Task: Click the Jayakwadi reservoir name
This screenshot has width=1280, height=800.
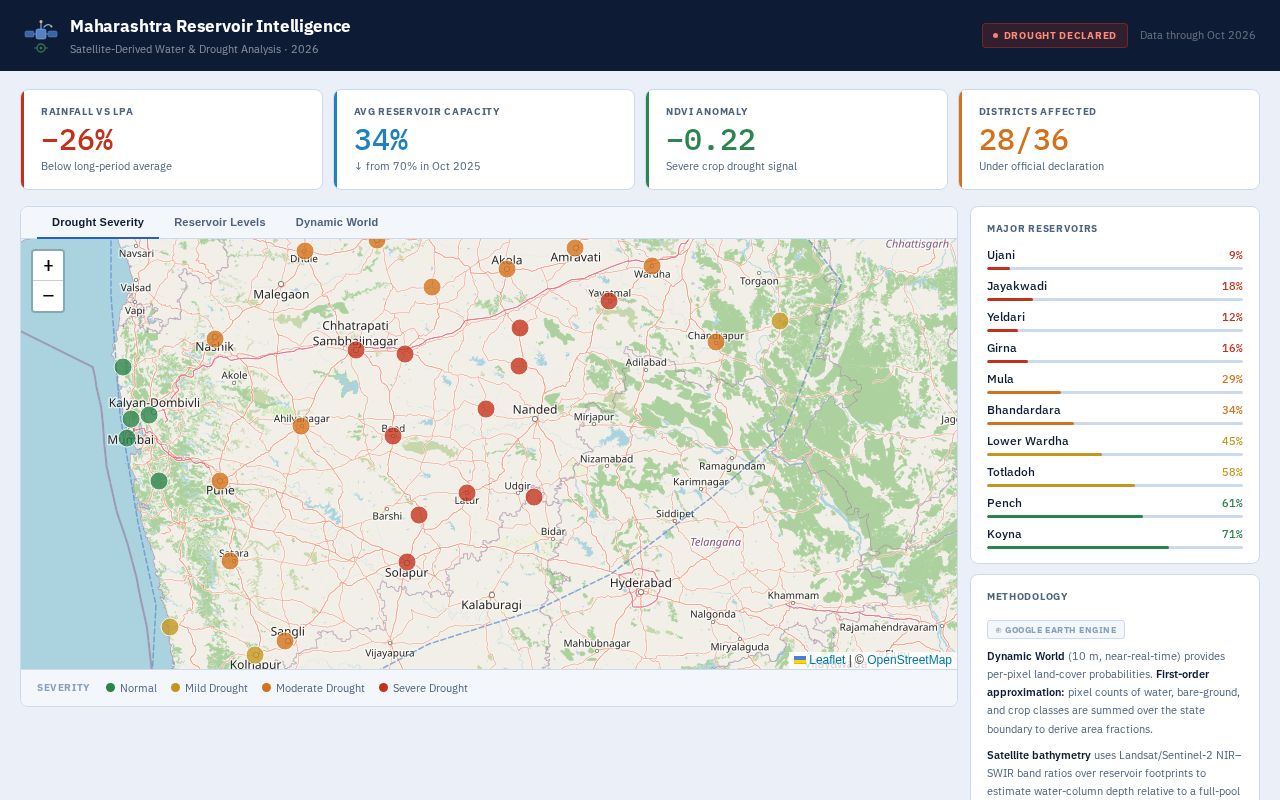Action: [1017, 286]
